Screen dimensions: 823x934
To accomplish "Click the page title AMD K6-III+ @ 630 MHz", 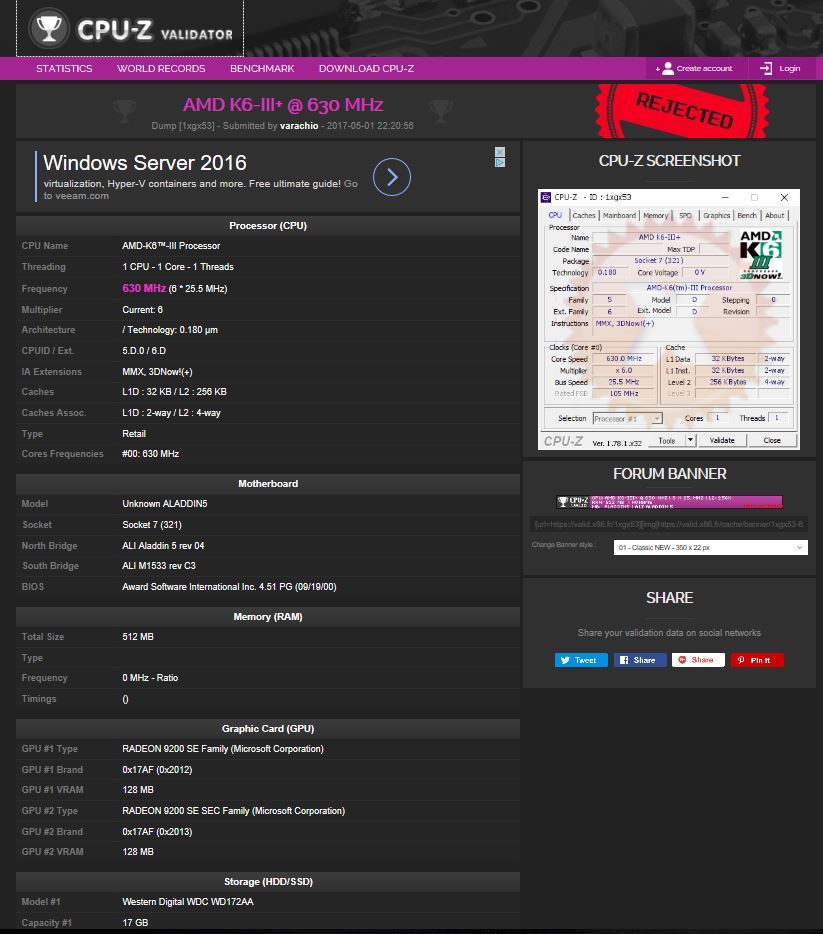I will point(283,105).
